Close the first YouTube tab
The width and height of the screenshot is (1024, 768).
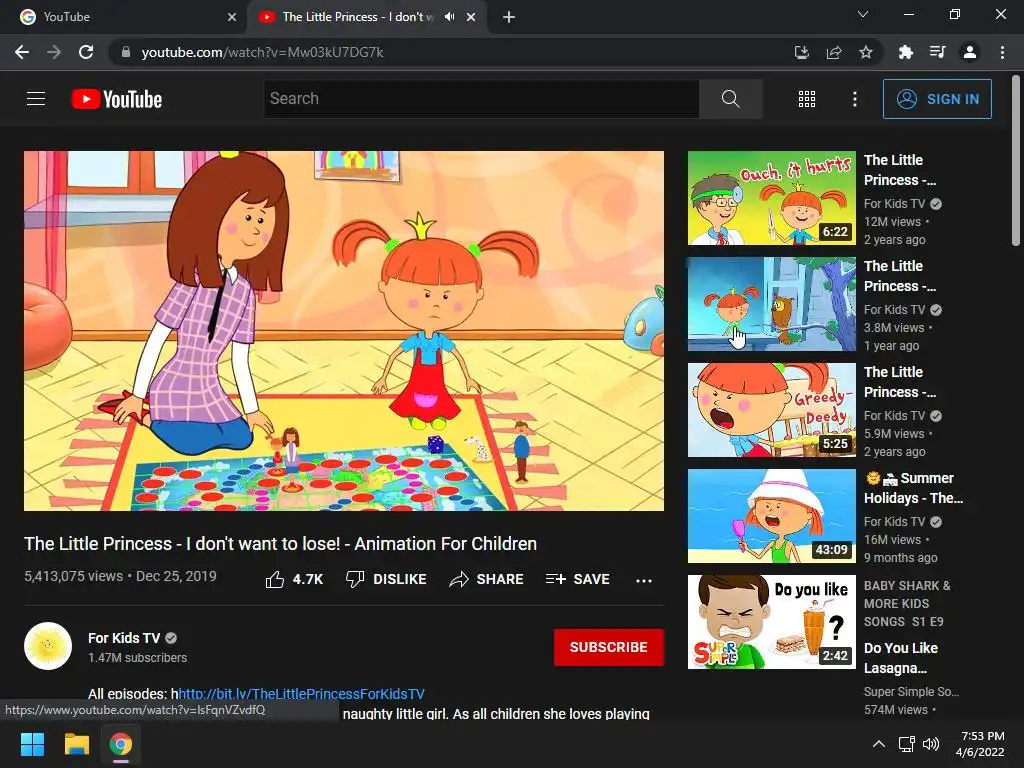click(232, 17)
